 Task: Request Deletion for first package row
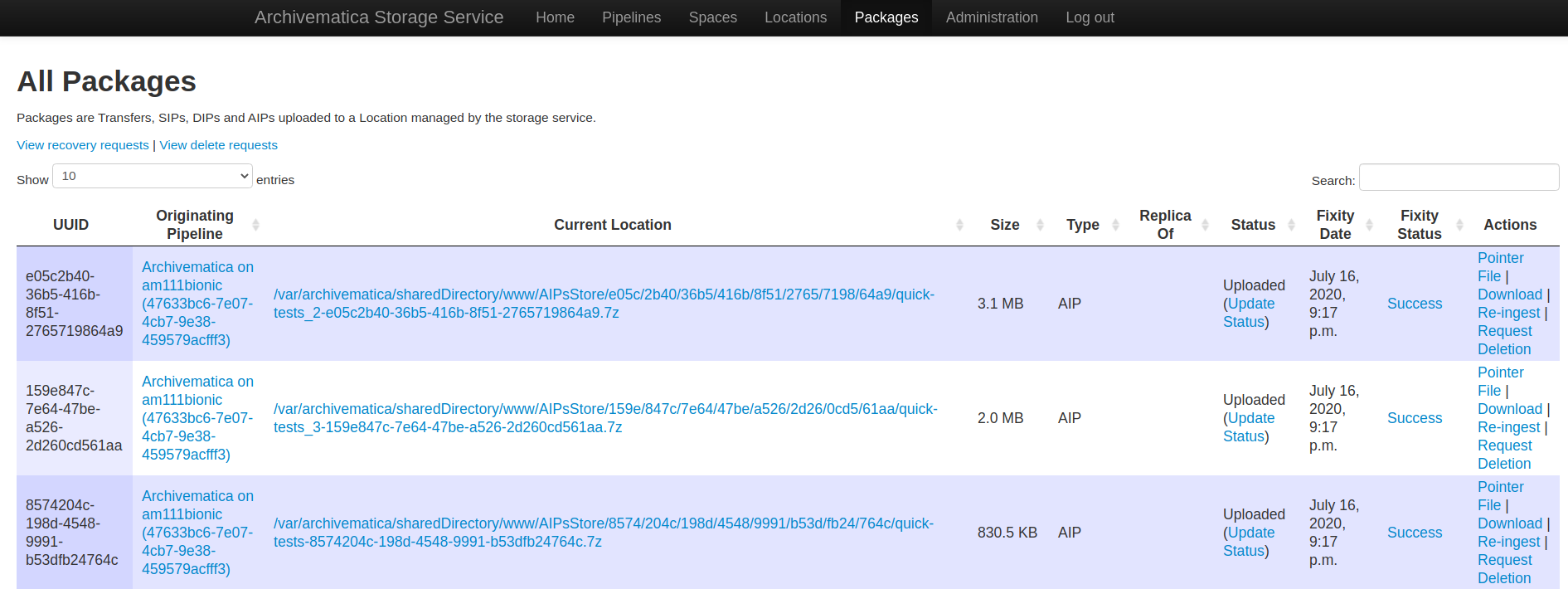tap(1504, 340)
